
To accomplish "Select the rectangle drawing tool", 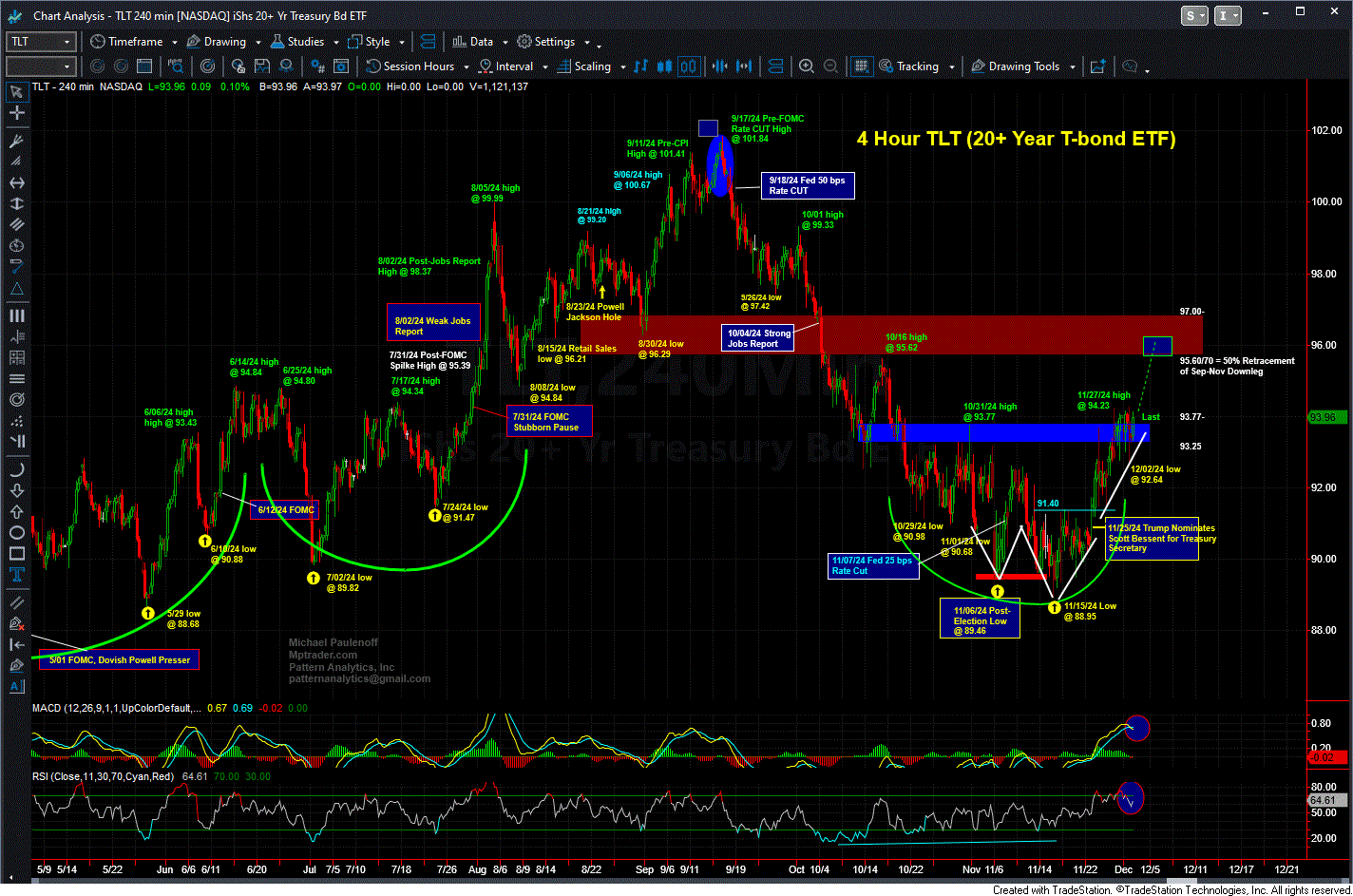I will pyautogui.click(x=17, y=555).
